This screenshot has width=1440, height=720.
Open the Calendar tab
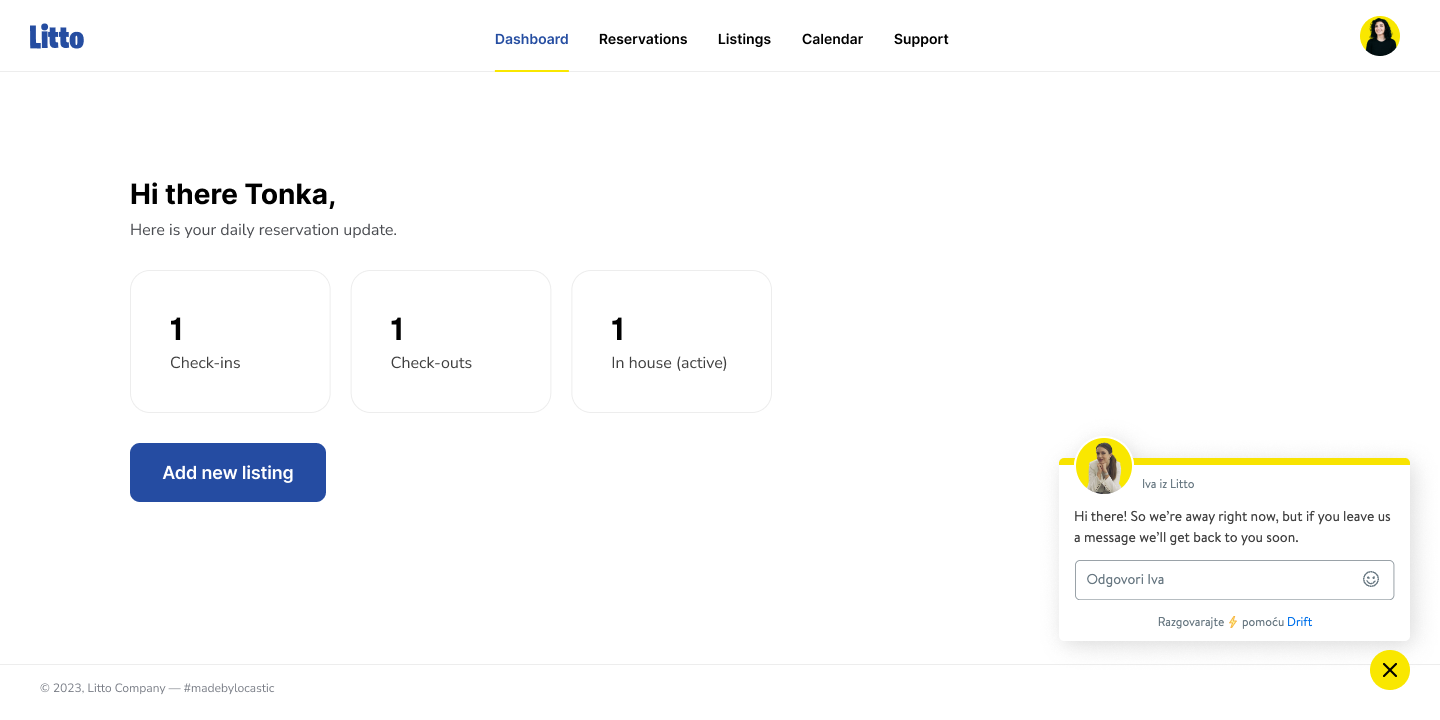pos(832,39)
